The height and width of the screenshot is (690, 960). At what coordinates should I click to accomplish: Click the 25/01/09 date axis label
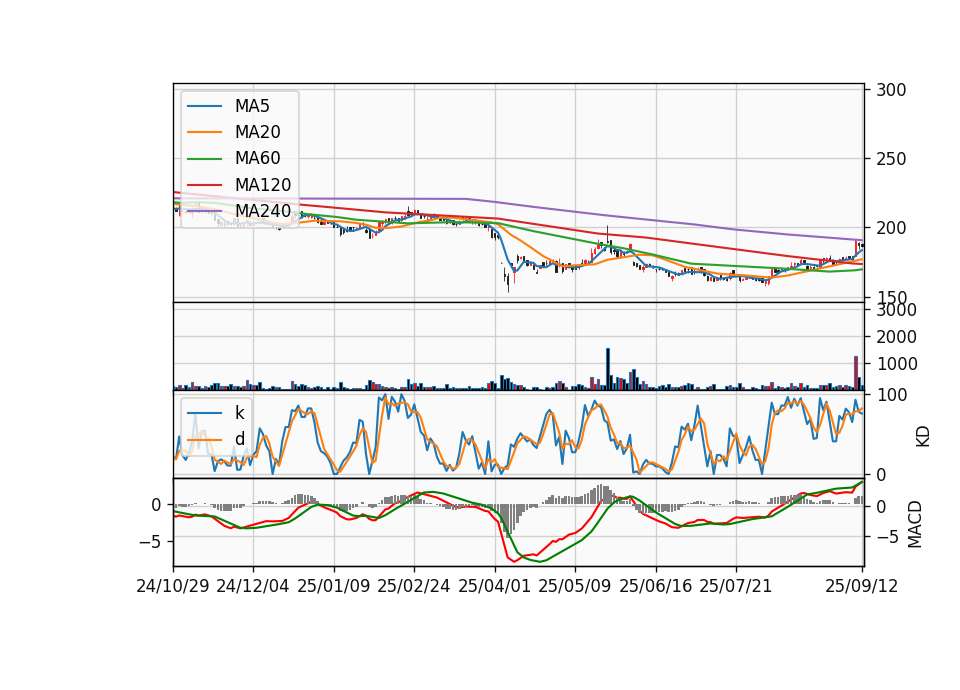(334, 587)
